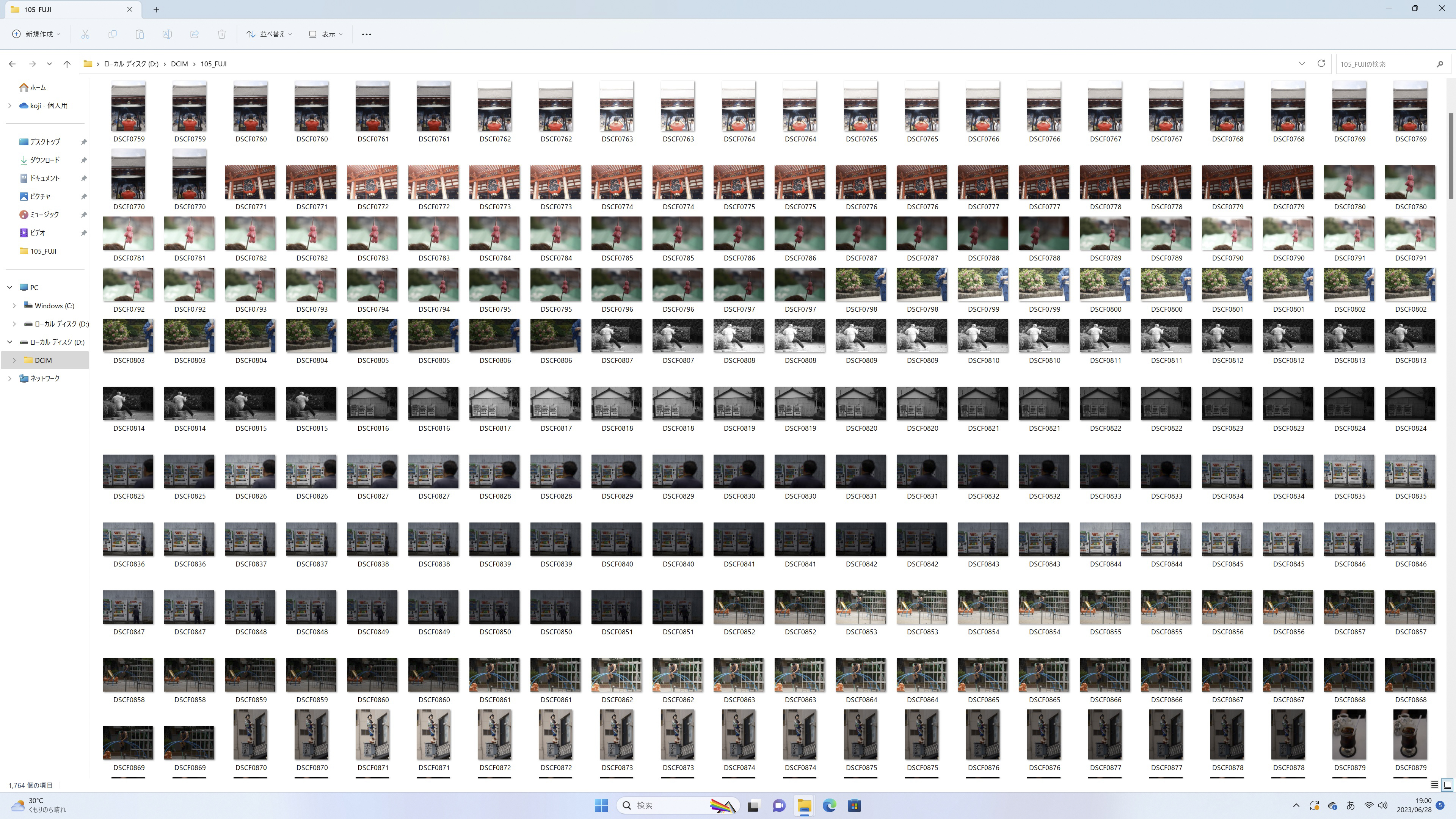Select thumbnail DSCF0807 black and white photo

[x=617, y=336]
